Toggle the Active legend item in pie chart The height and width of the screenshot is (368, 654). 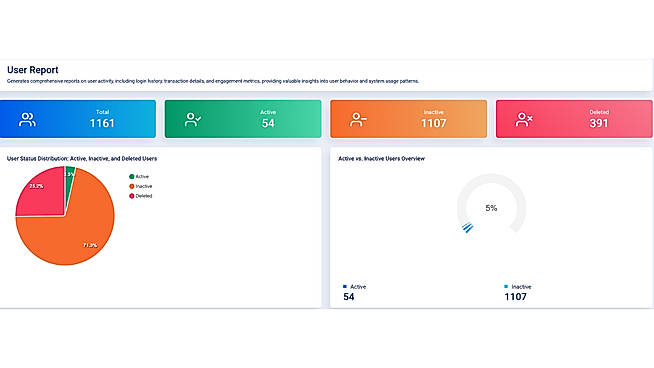[139, 176]
